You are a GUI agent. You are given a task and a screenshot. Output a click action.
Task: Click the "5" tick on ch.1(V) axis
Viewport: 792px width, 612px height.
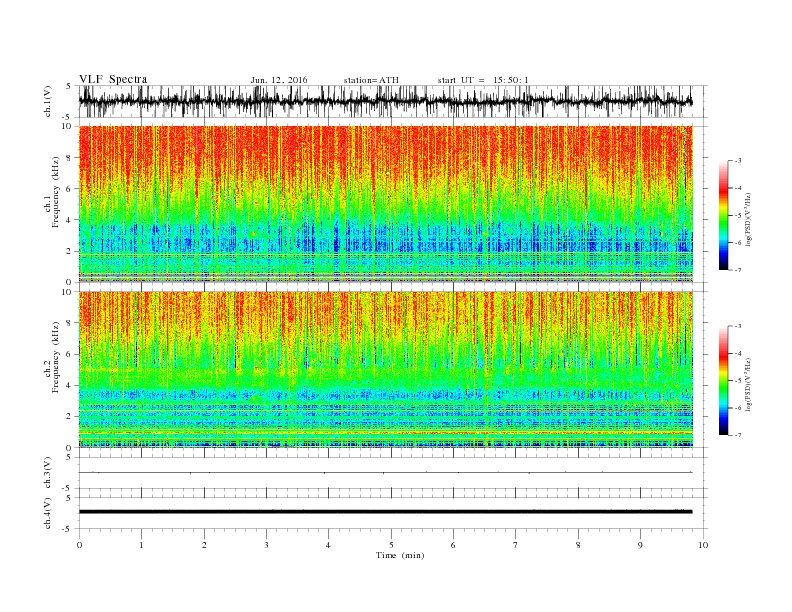[x=69, y=86]
